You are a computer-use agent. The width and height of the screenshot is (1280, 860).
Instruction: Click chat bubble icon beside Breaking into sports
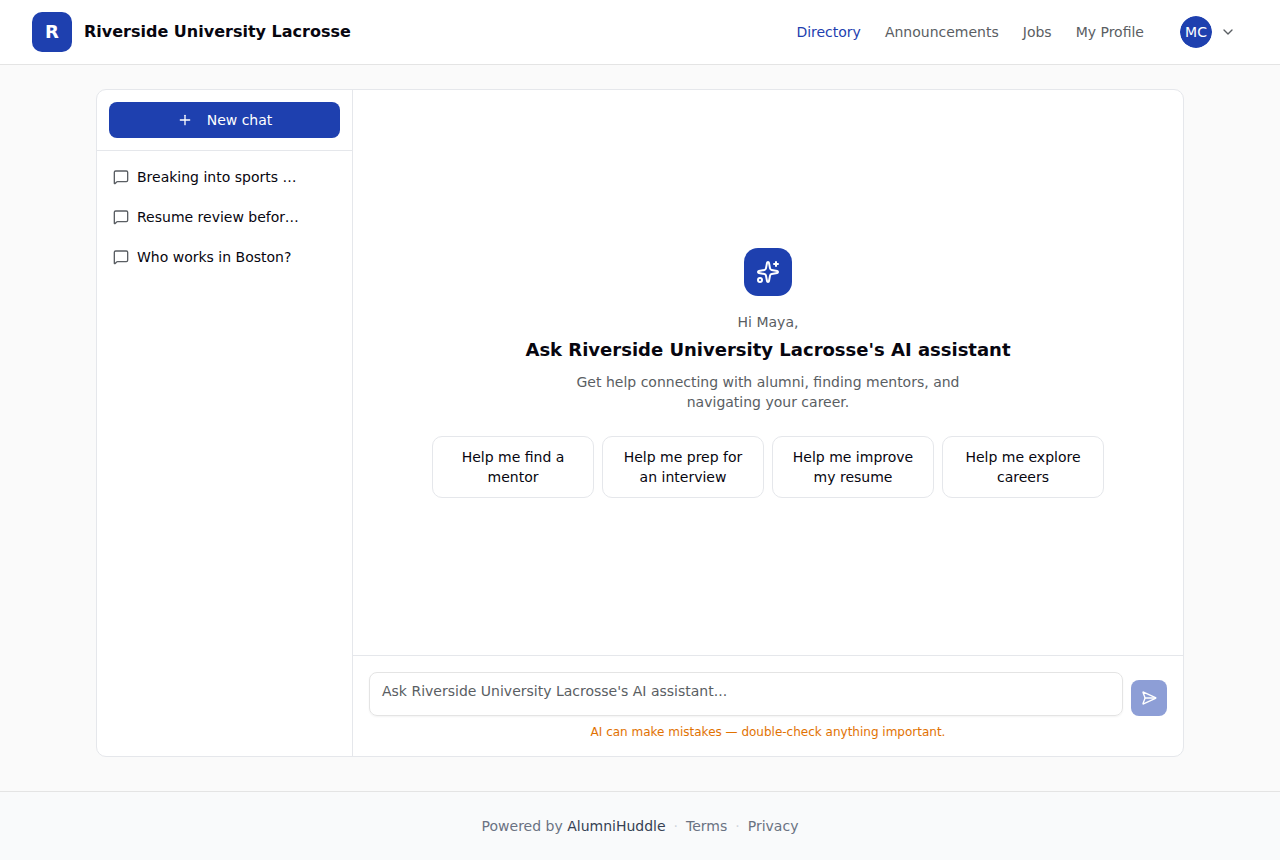coord(121,177)
